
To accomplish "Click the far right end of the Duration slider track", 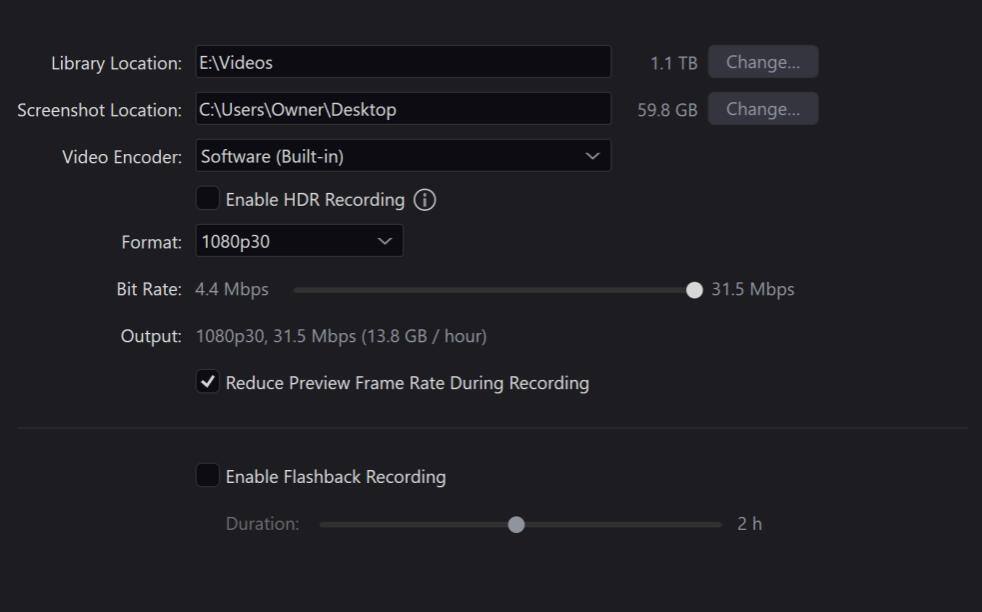I will tap(719, 524).
